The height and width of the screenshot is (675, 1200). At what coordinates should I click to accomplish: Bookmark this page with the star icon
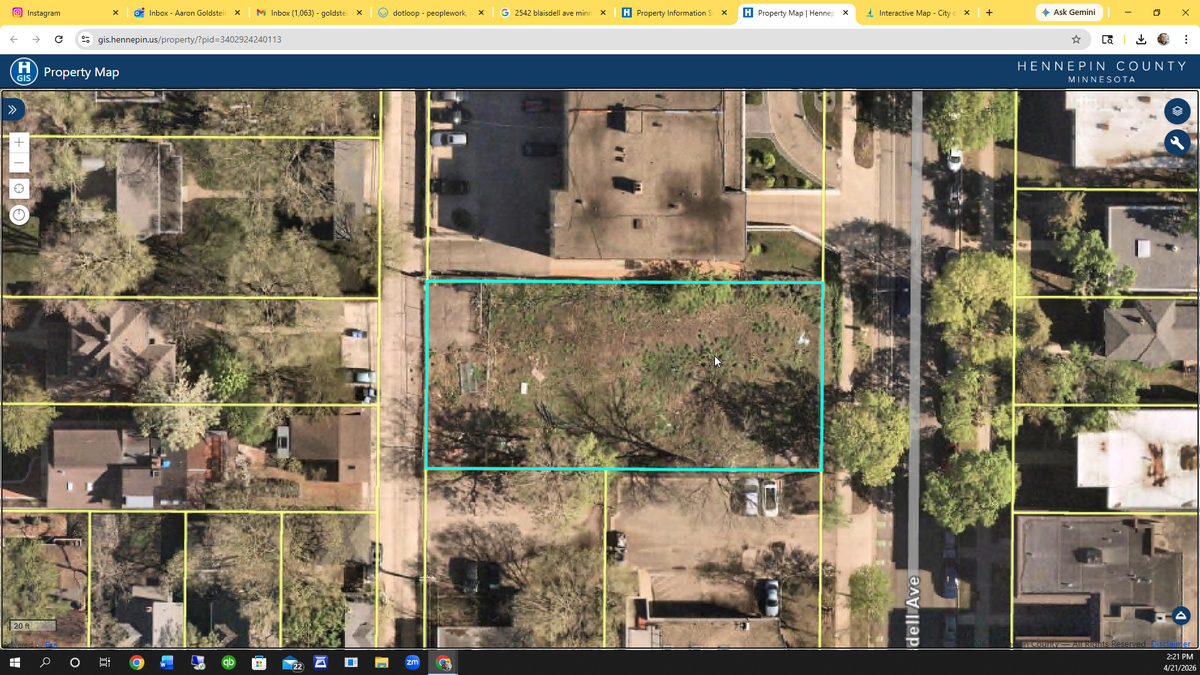click(1075, 38)
